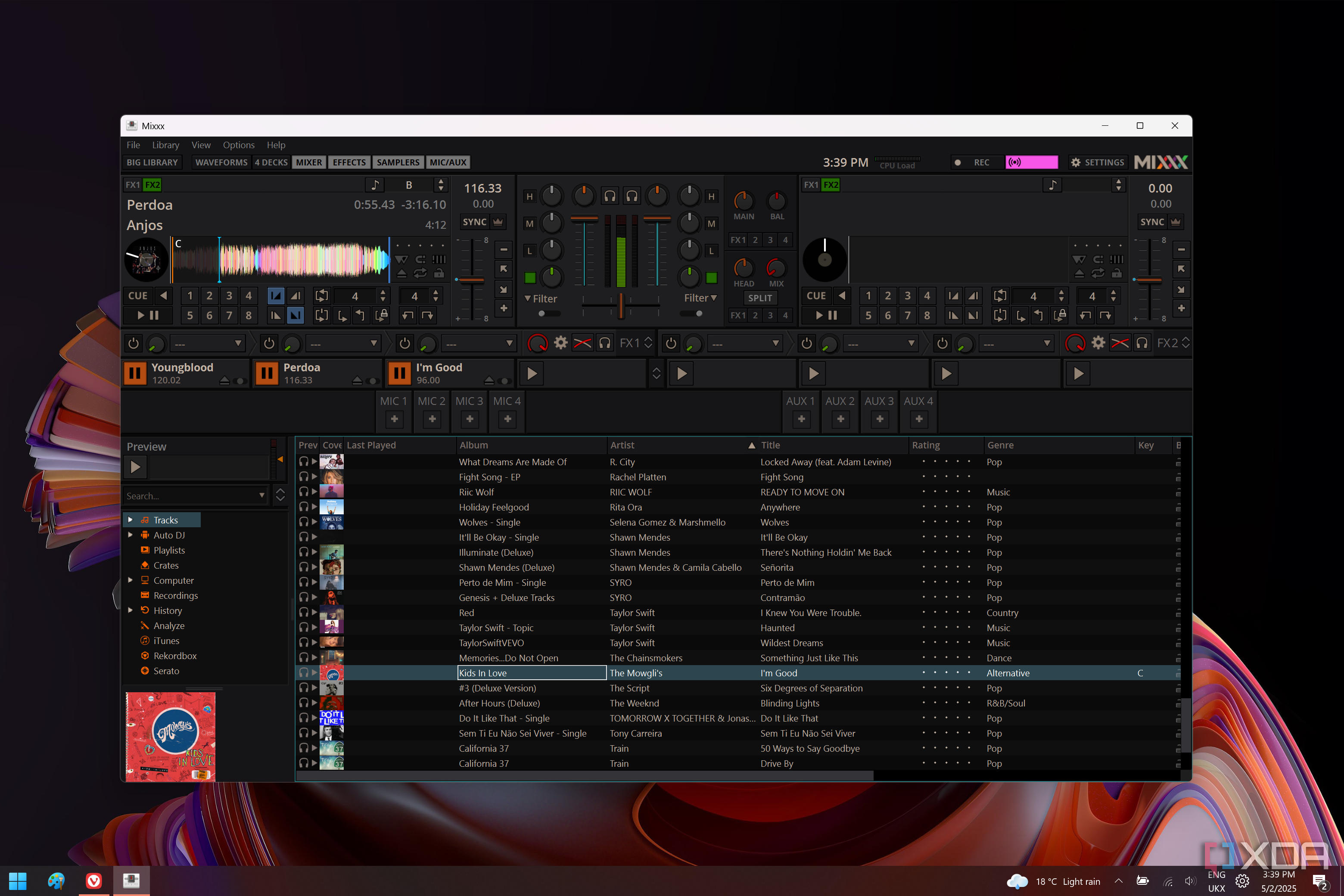Toggle the FX1 unit headphone icon

604,343
